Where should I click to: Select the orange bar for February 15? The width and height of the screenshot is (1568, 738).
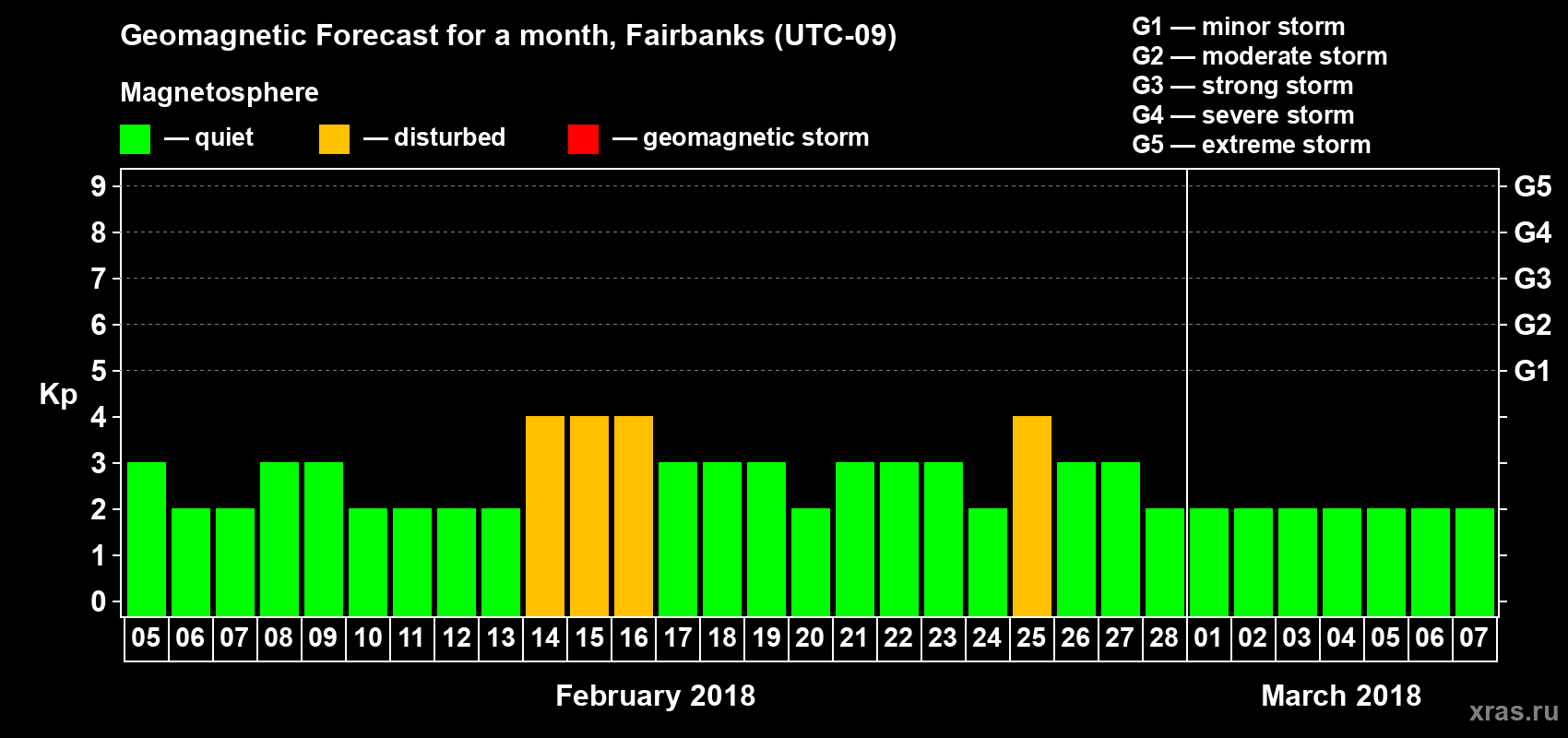point(589,516)
